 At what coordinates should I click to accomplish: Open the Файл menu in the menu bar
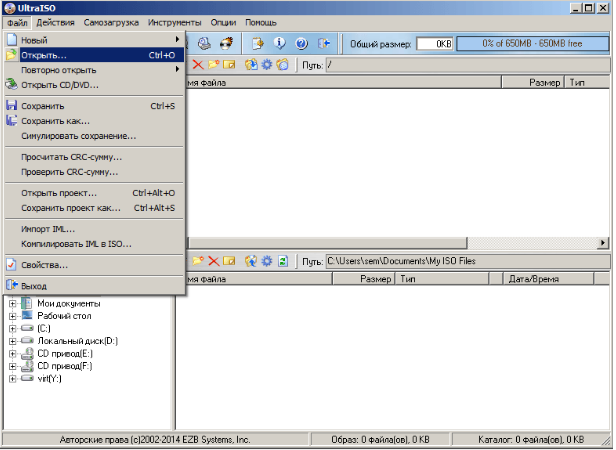pyautogui.click(x=17, y=22)
